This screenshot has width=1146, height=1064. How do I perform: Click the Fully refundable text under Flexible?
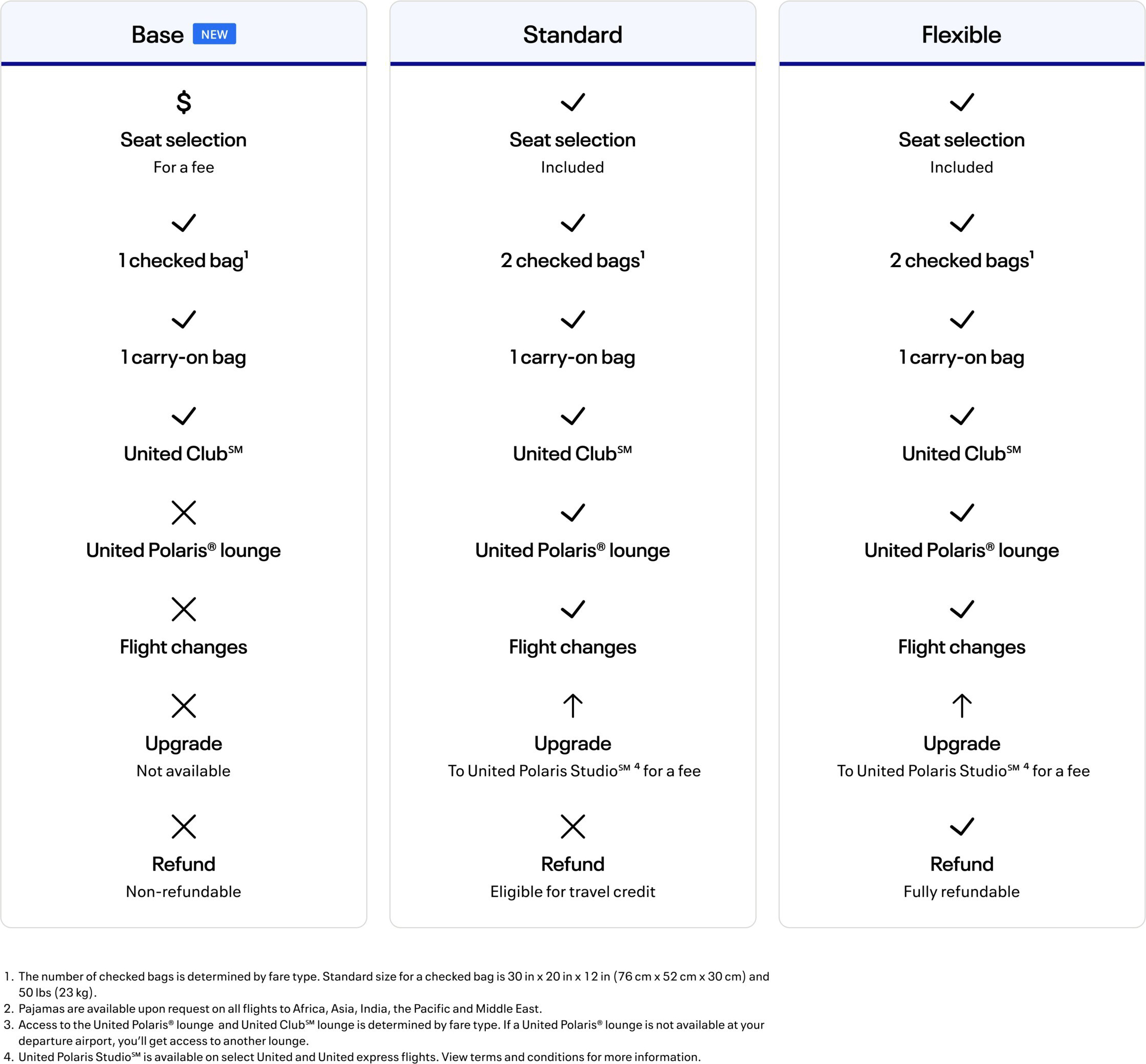(x=961, y=891)
